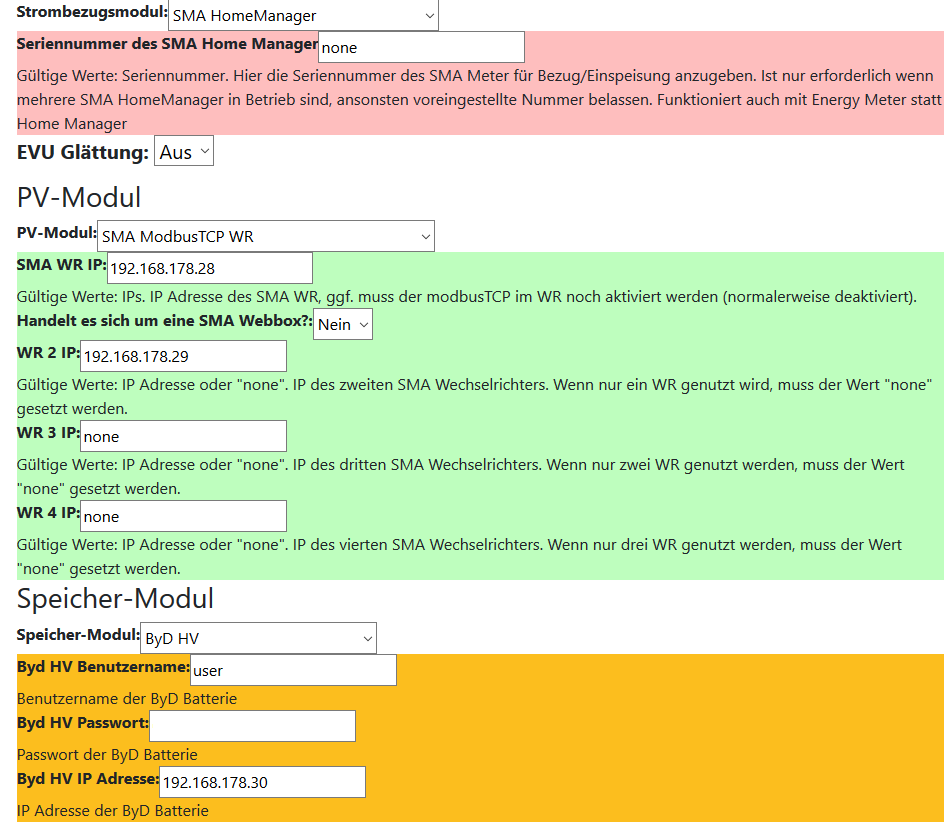Click the help text about zweiten SMA Wechselrichters

(474, 396)
